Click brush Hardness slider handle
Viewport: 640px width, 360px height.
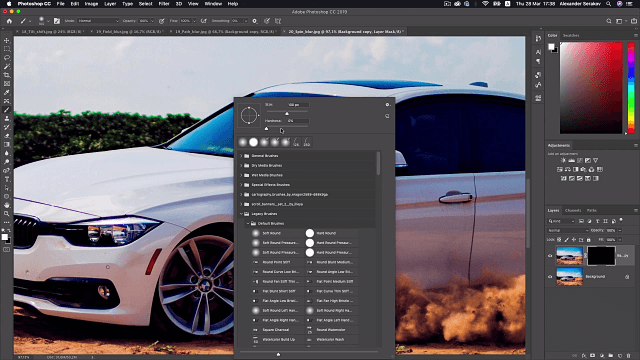coord(267,129)
